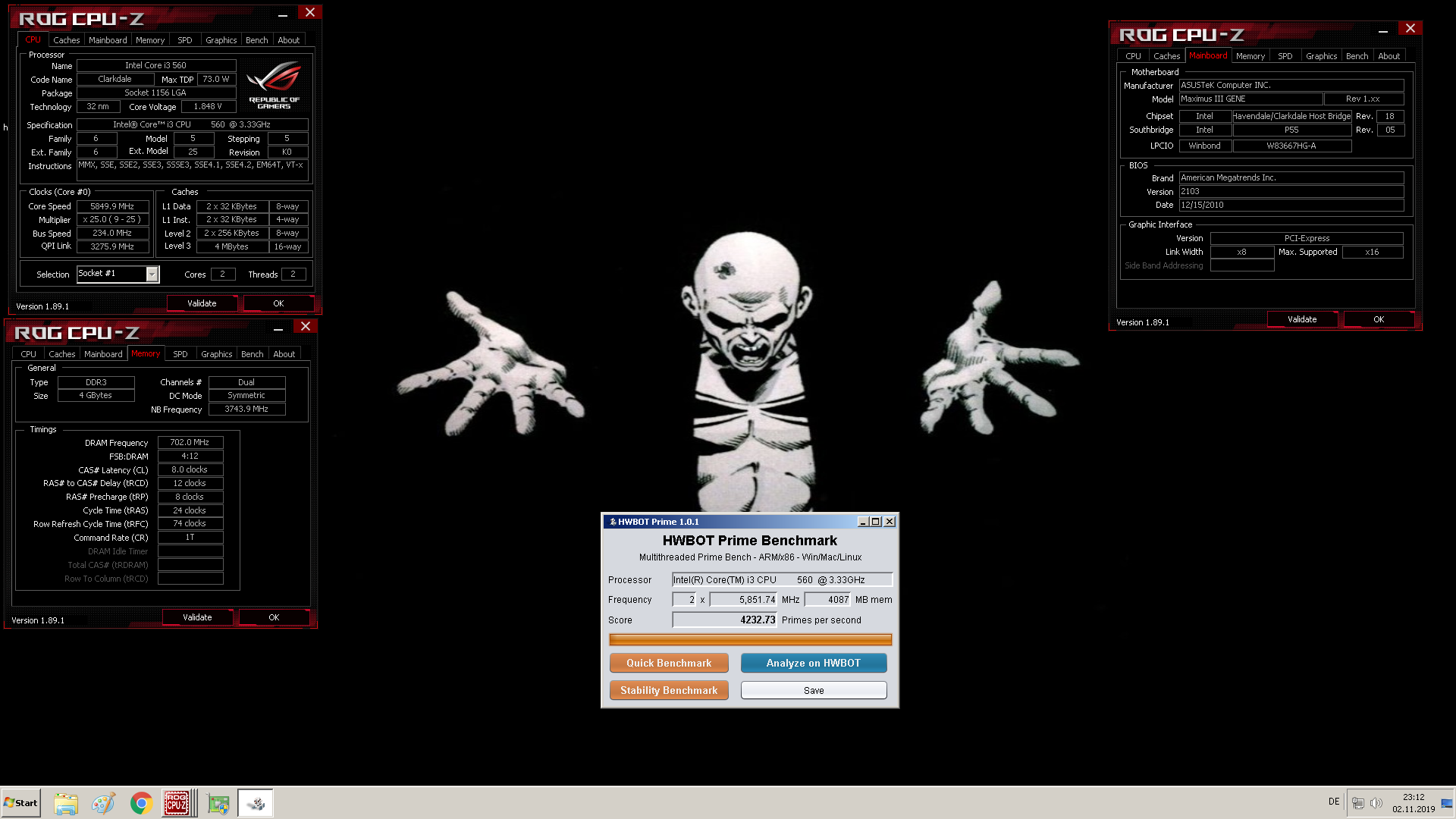Open the Start menu
Image resolution: width=1456 pixels, height=819 pixels.
[x=20, y=803]
